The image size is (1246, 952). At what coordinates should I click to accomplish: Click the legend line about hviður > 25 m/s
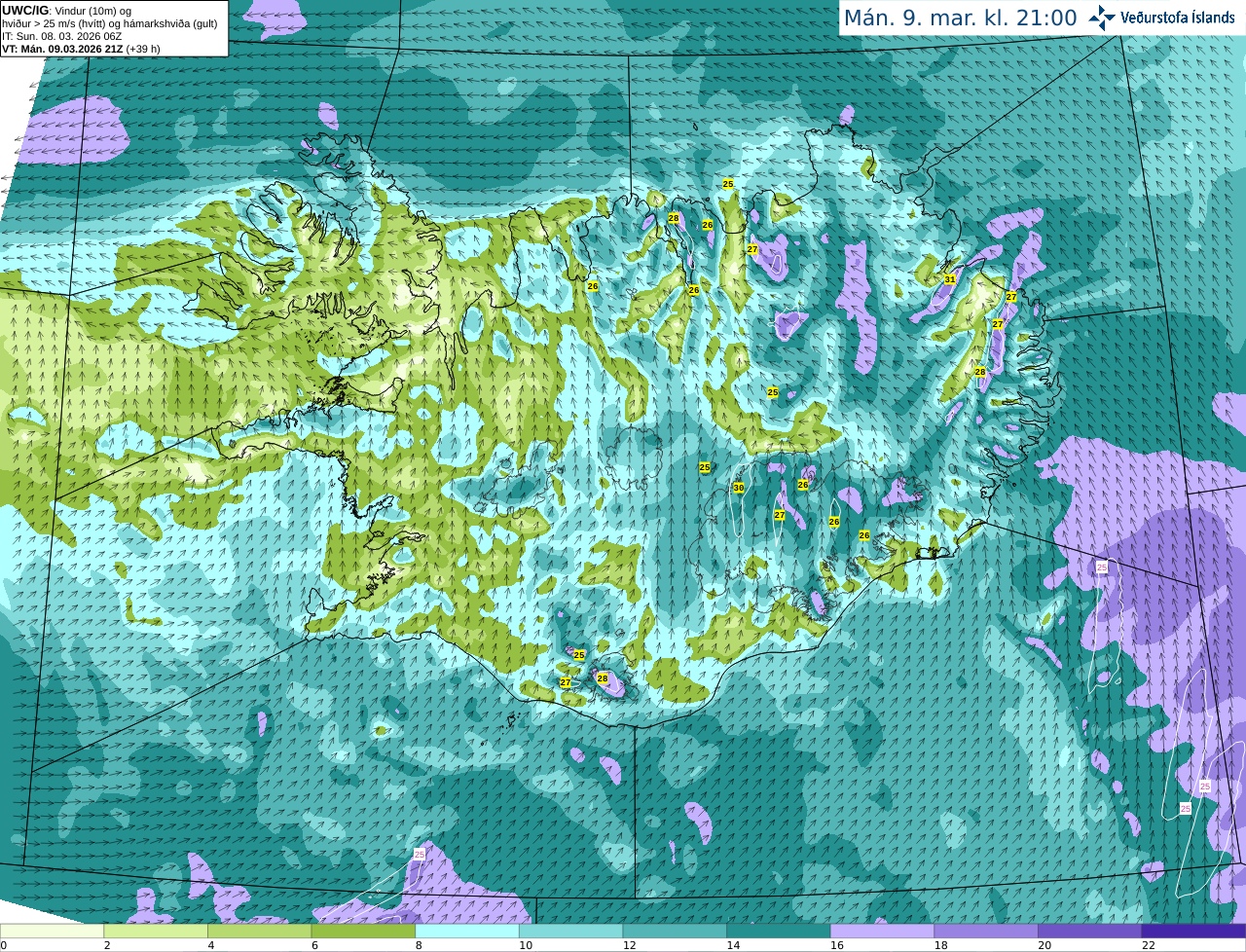pyautogui.click(x=109, y=23)
